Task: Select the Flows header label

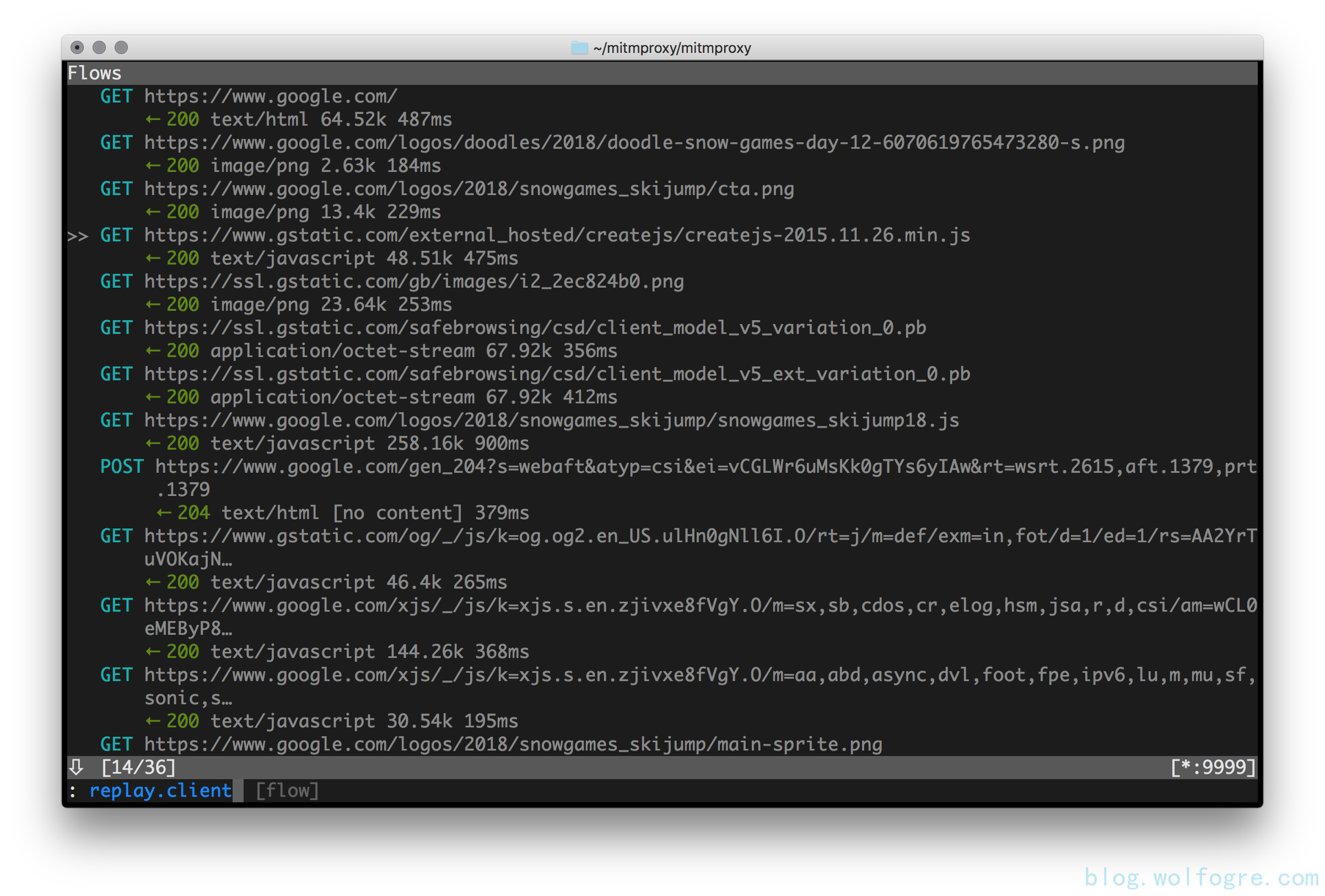Action: pyautogui.click(x=95, y=73)
